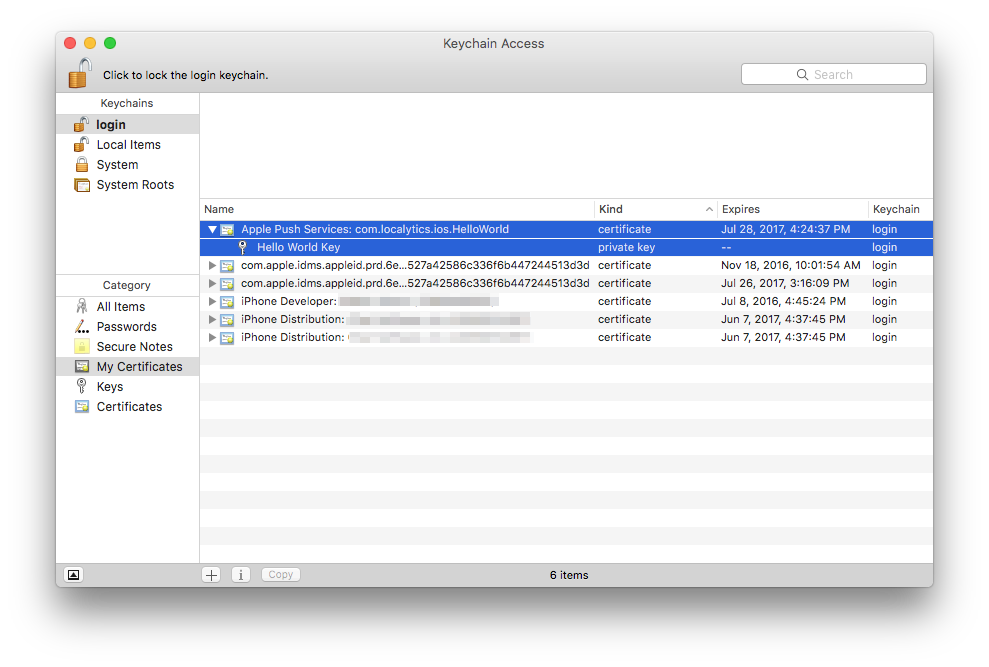Expand the iPhone Developer certificate entry
989x667 pixels.
click(211, 301)
